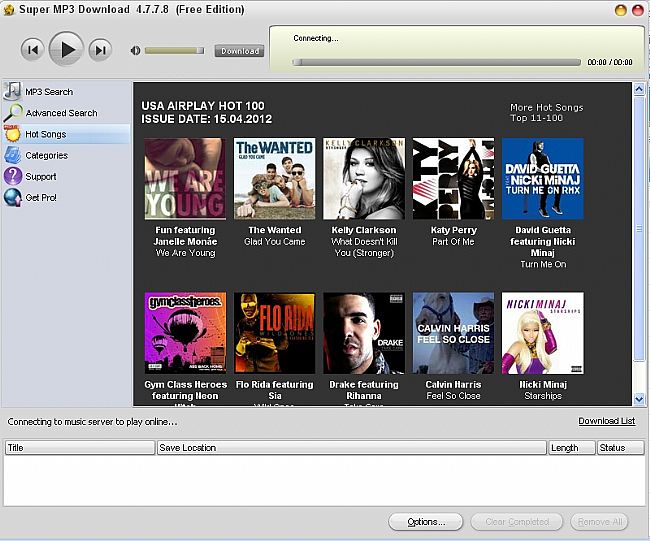This screenshot has width=650, height=541.
Task: Click the Get Pro! globe icon
Action: tap(13, 197)
